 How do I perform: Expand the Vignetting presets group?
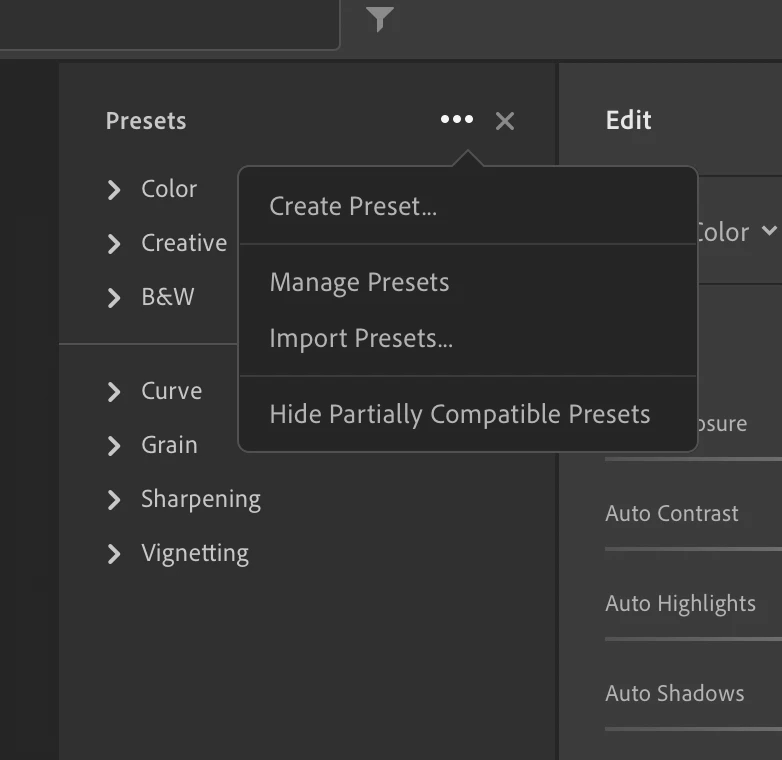click(x=114, y=553)
